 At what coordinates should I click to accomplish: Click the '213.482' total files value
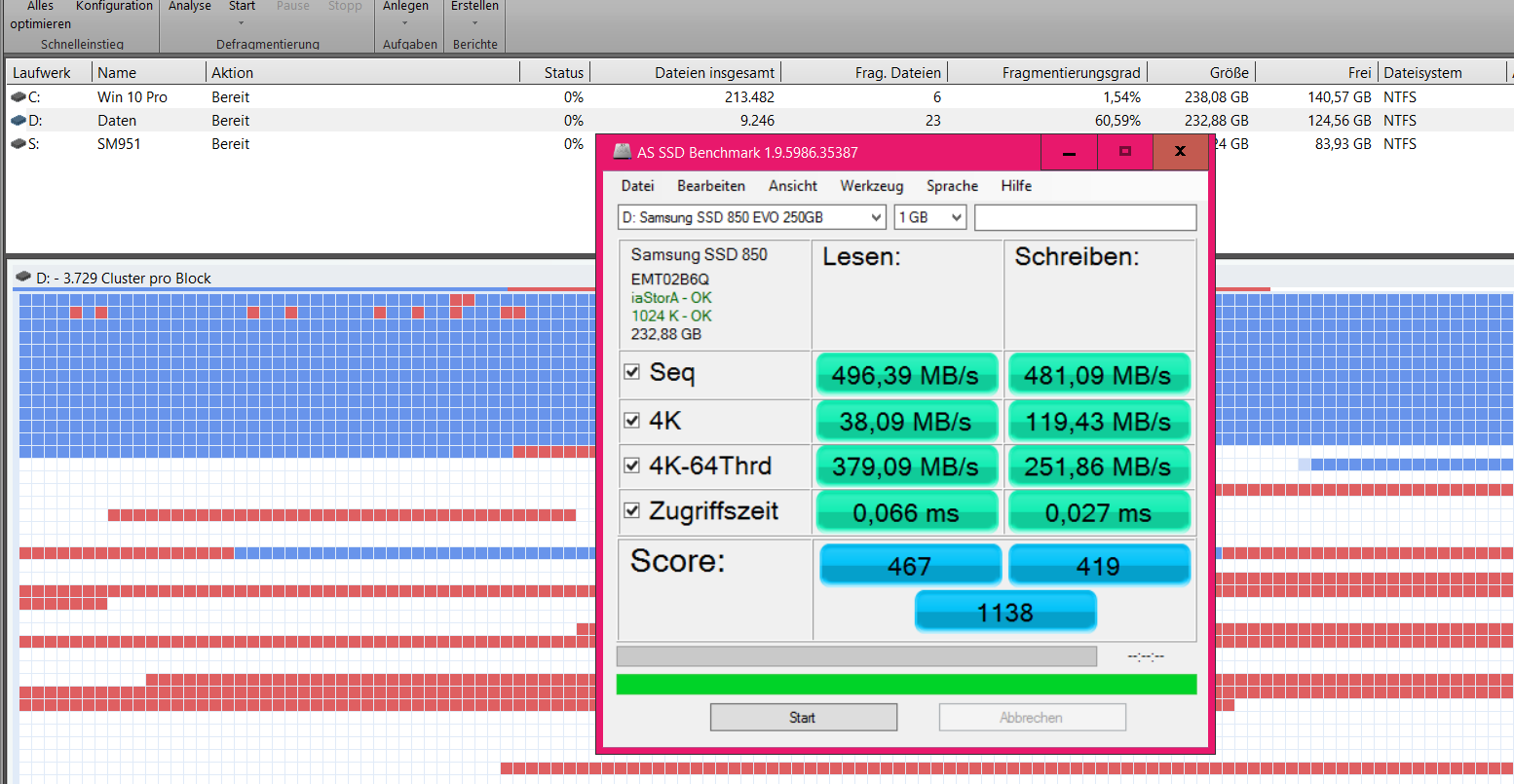click(x=749, y=97)
